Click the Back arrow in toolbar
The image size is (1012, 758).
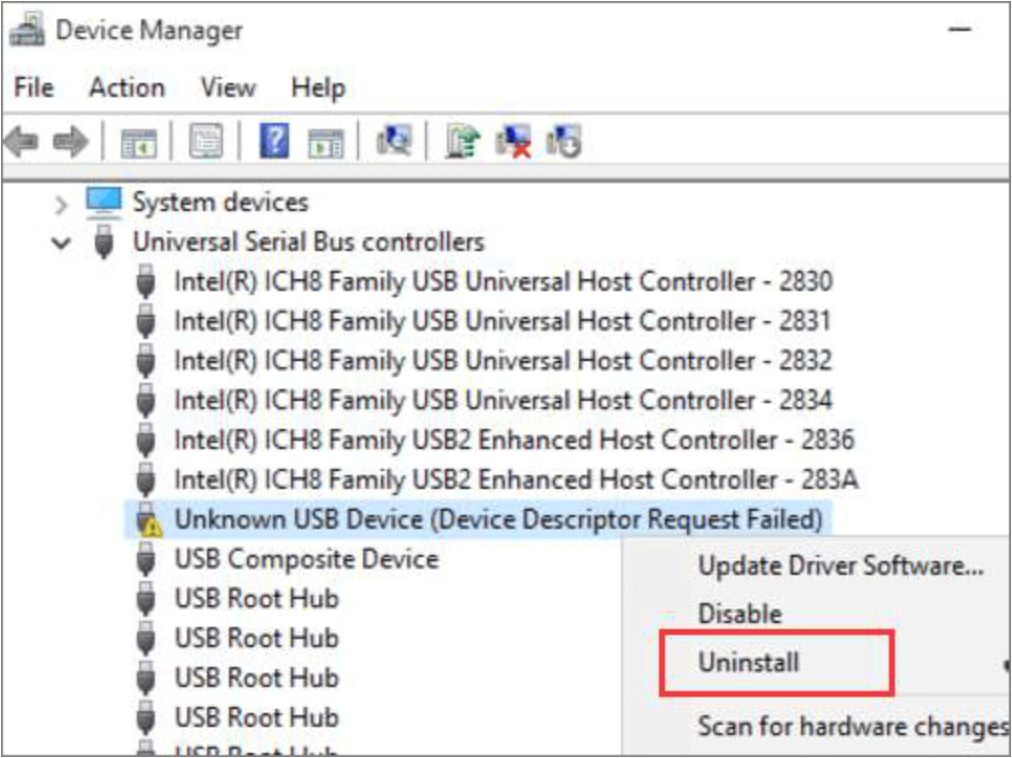(22, 142)
